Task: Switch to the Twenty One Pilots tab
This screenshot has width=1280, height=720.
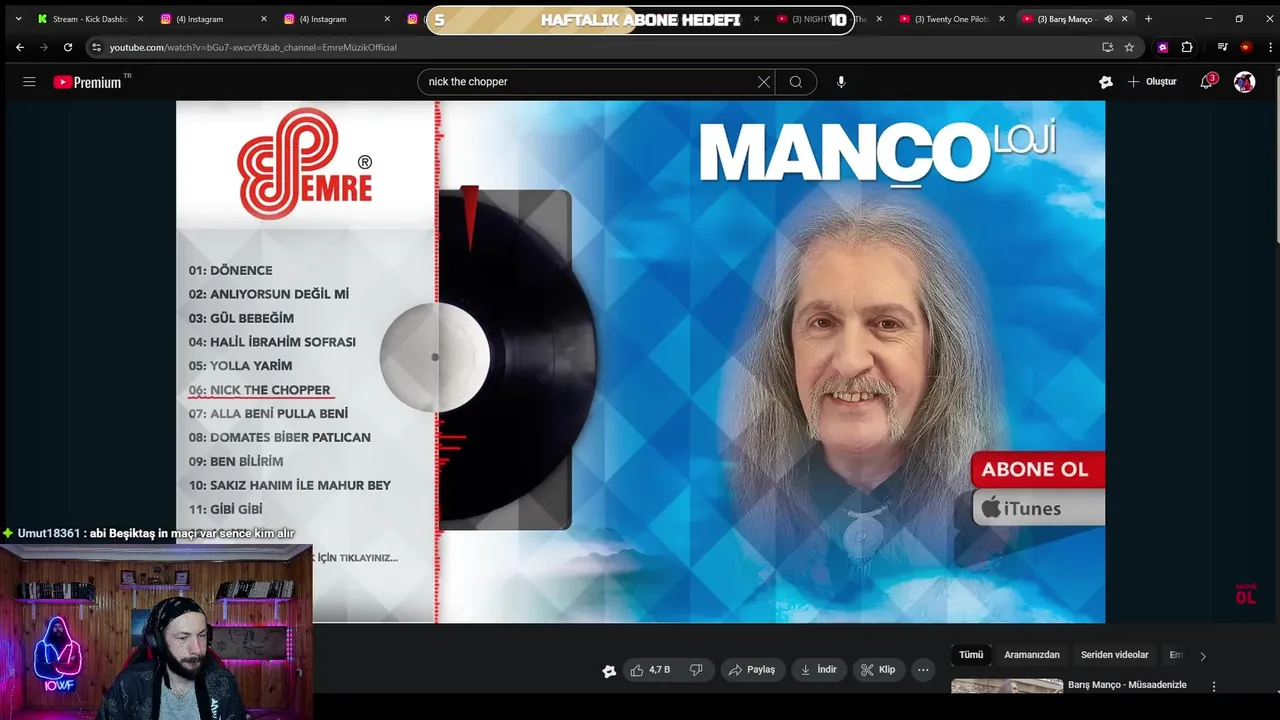Action: tap(951, 19)
